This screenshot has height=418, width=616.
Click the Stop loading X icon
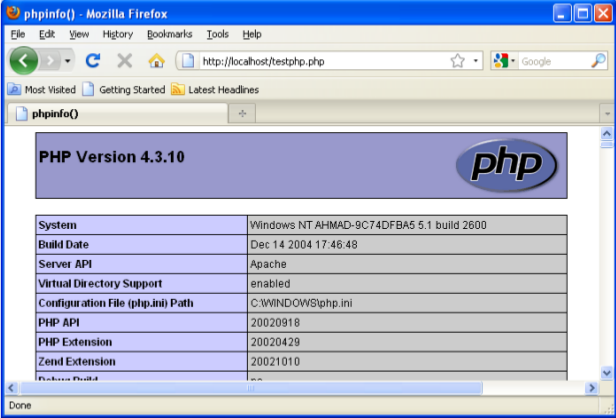[x=124, y=61]
